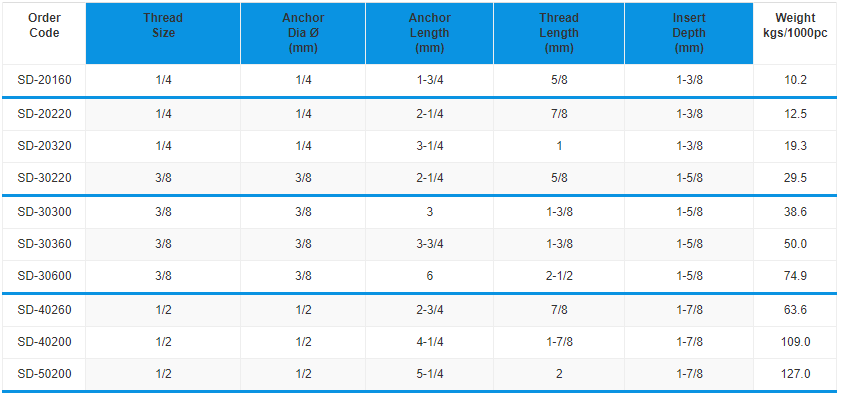Select order code SD-30600

(x=44, y=276)
